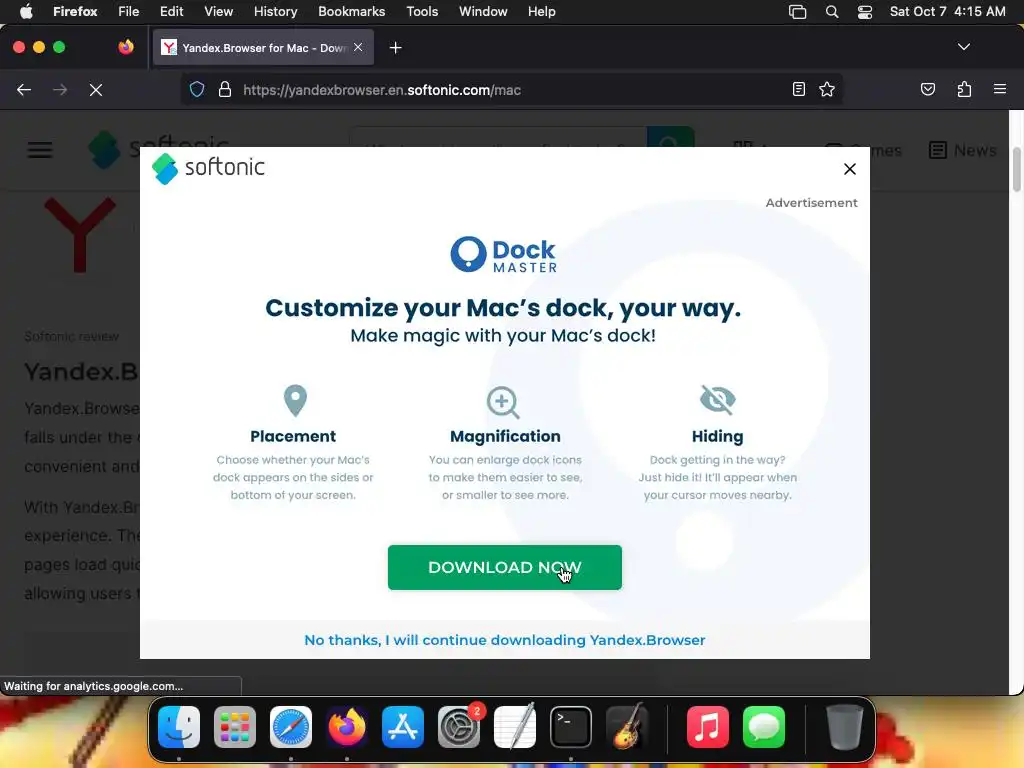This screenshot has height=768, width=1024.
Task: Open App Store from the Dock
Action: click(403, 726)
